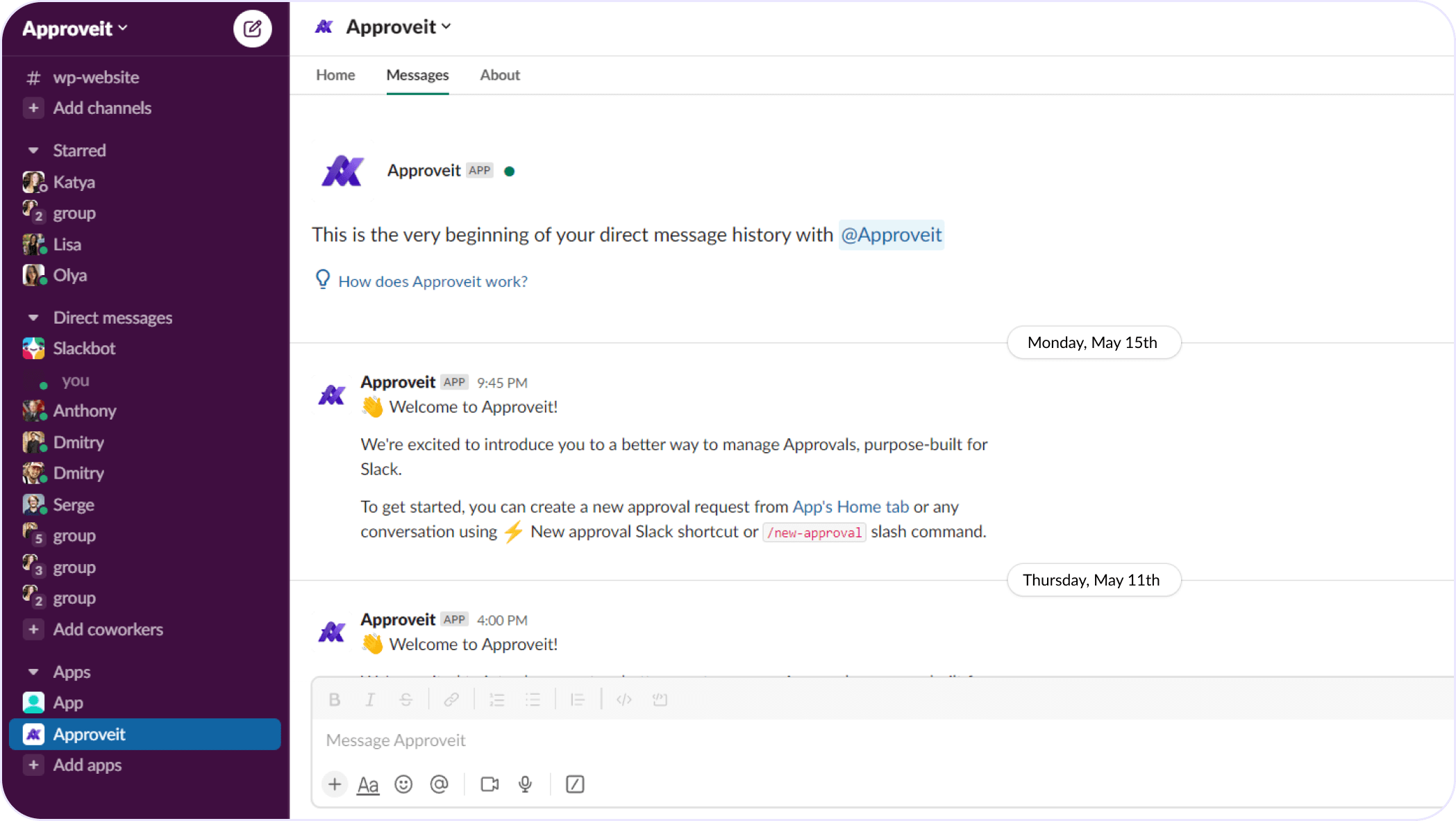Screen dimensions: 1456x821
Task: Start an ordered list in composer
Action: pos(497,699)
